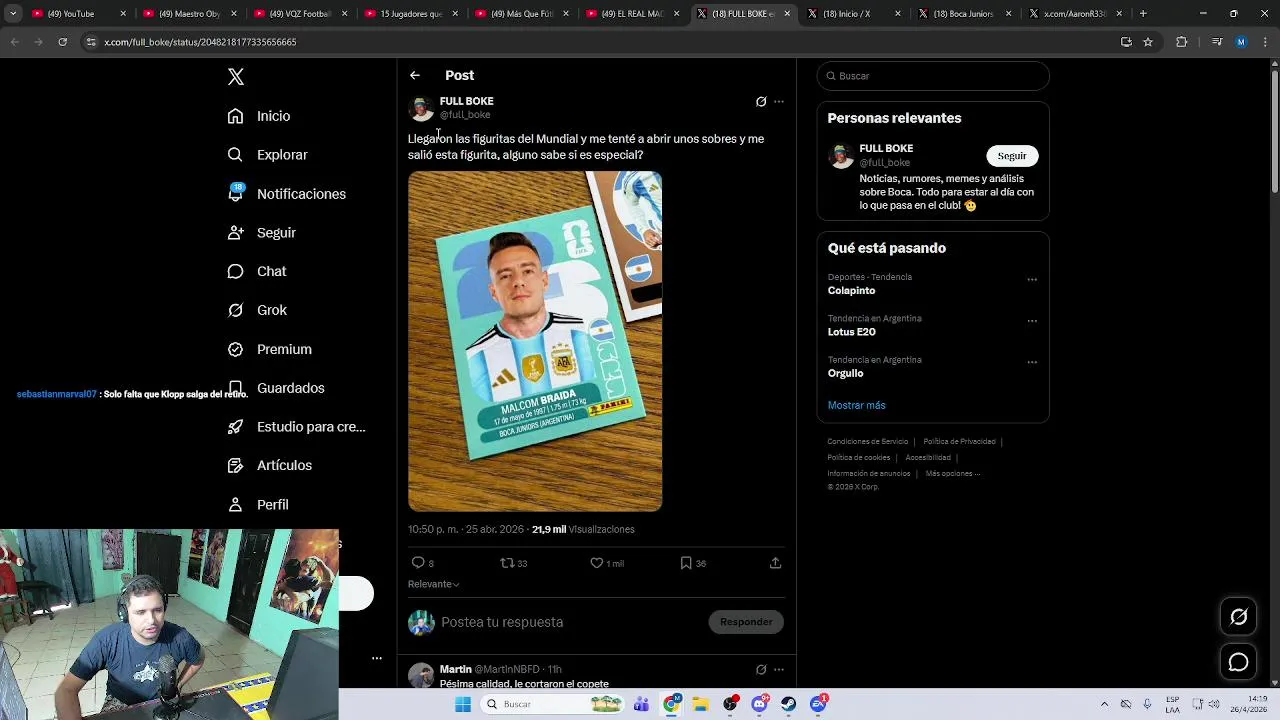This screenshot has height=720, width=1280.
Task: Click the Grok icon on FULL BOKE's post
Action: pos(761,102)
